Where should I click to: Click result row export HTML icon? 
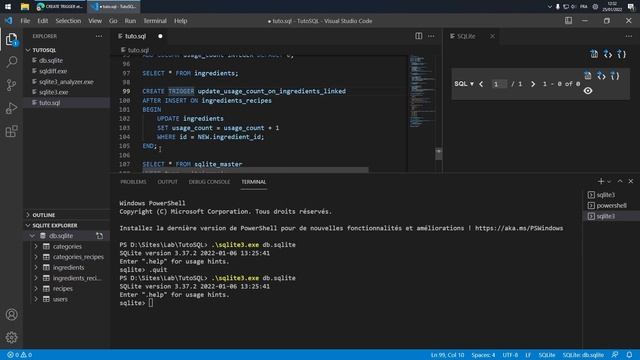(x=601, y=76)
